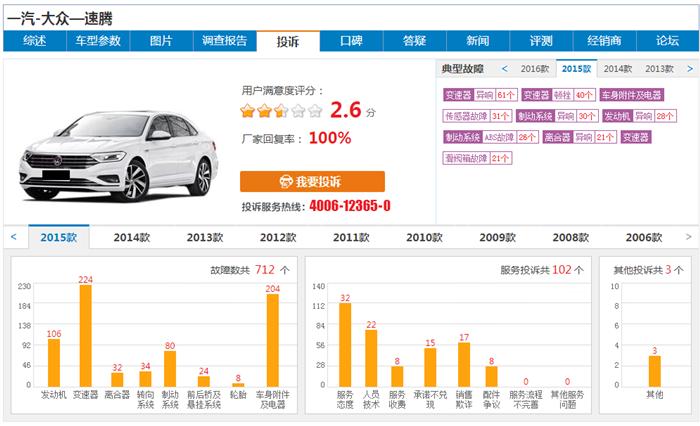Click 制动系统 ABS故障 28个 tag

(491, 137)
